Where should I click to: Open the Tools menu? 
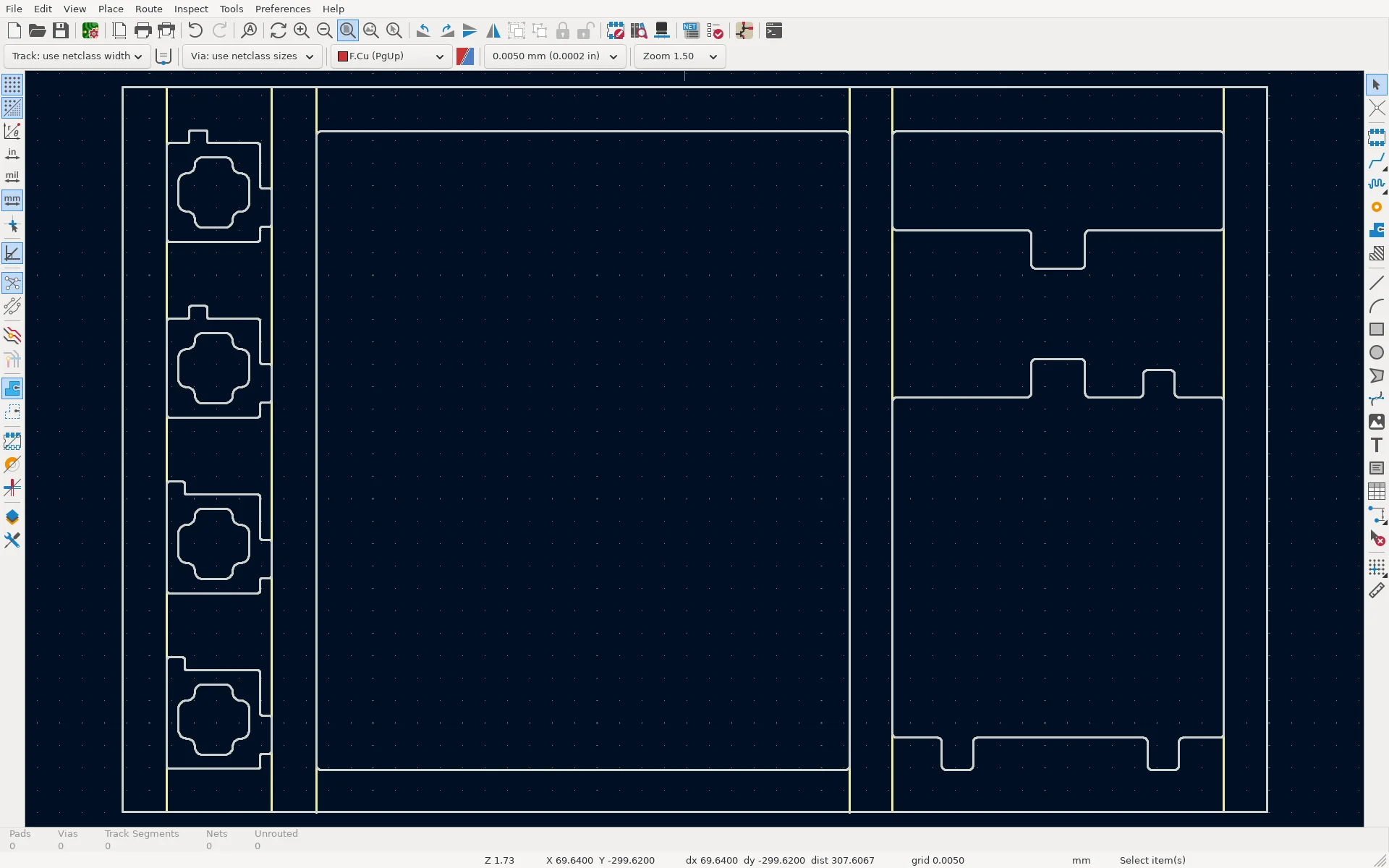tap(231, 9)
